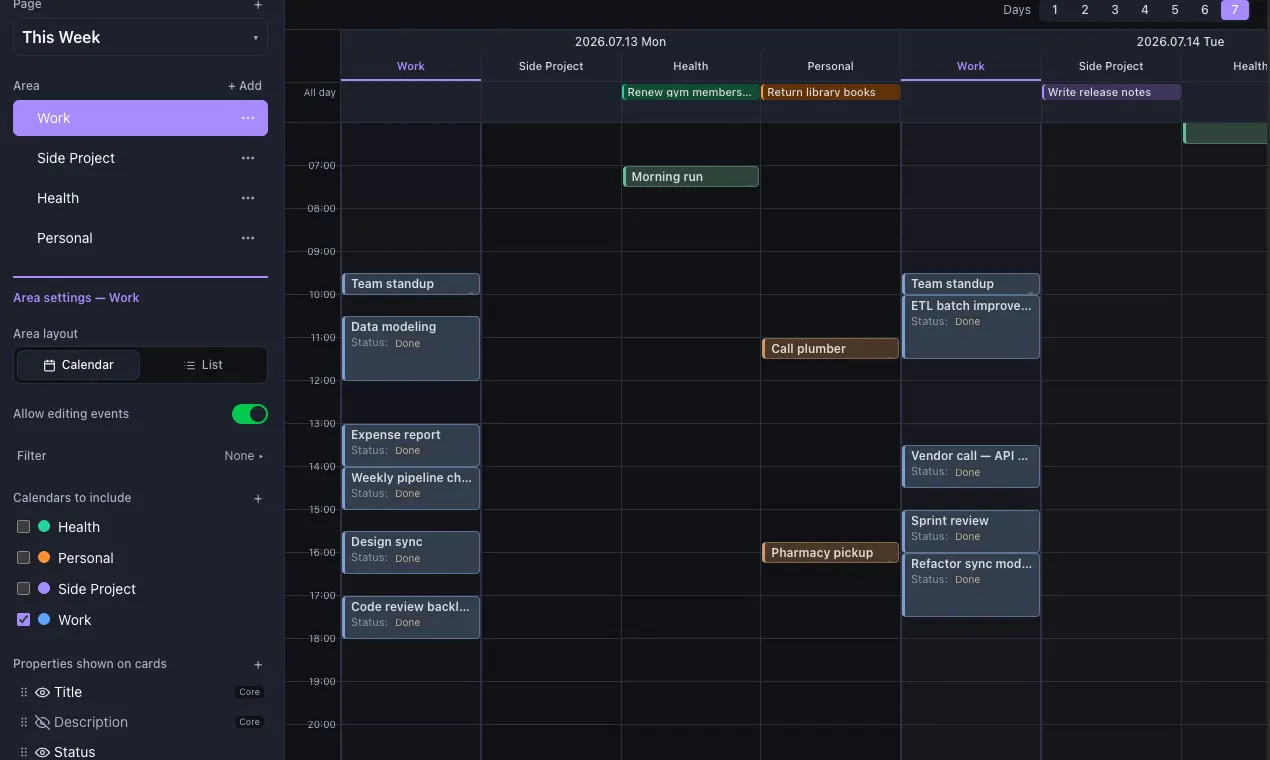Image resolution: width=1270 pixels, height=760 pixels.
Task: Show 7 days in calendar
Action: 1235,10
